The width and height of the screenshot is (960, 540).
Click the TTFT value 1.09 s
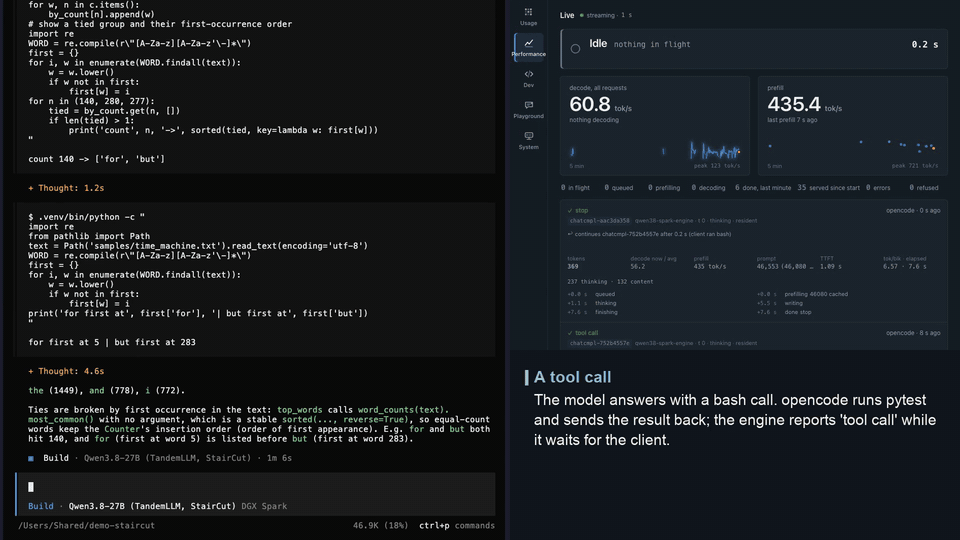tap(830, 267)
